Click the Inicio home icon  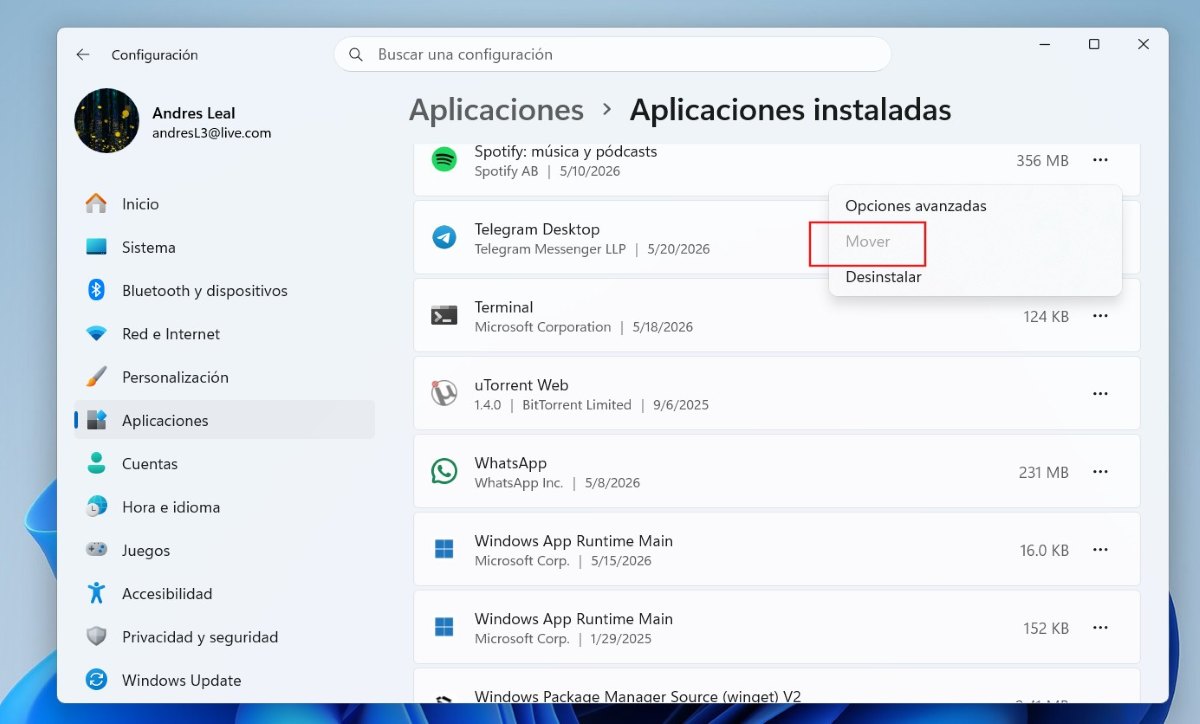pyautogui.click(x=96, y=204)
